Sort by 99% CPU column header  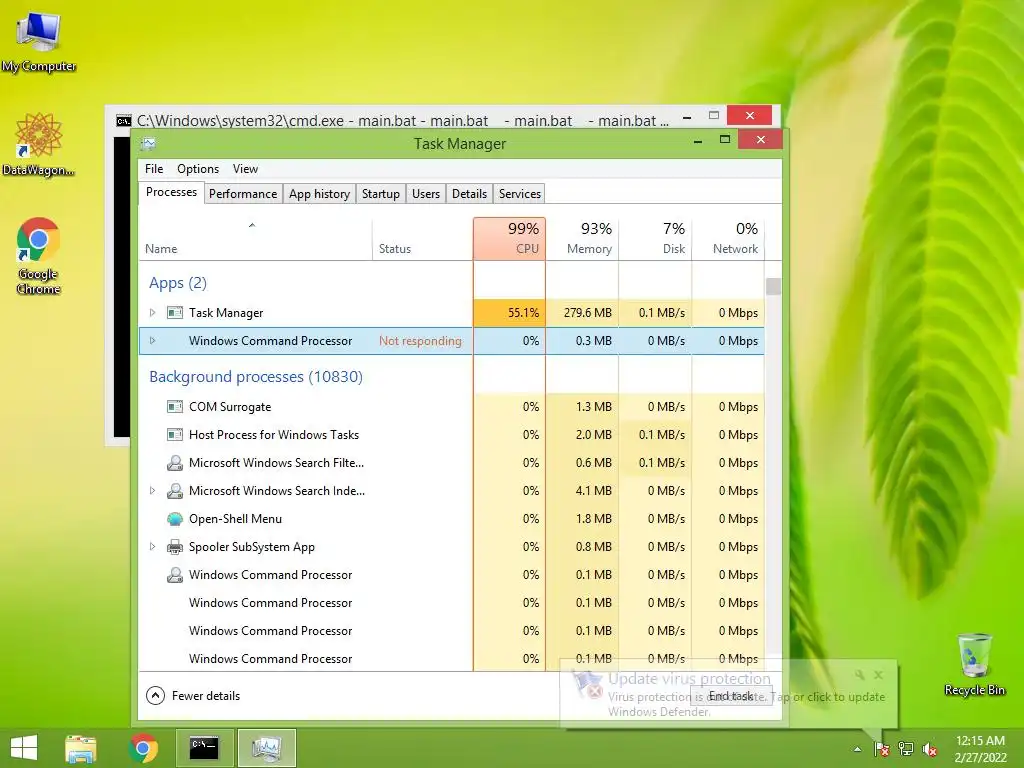[509, 239]
